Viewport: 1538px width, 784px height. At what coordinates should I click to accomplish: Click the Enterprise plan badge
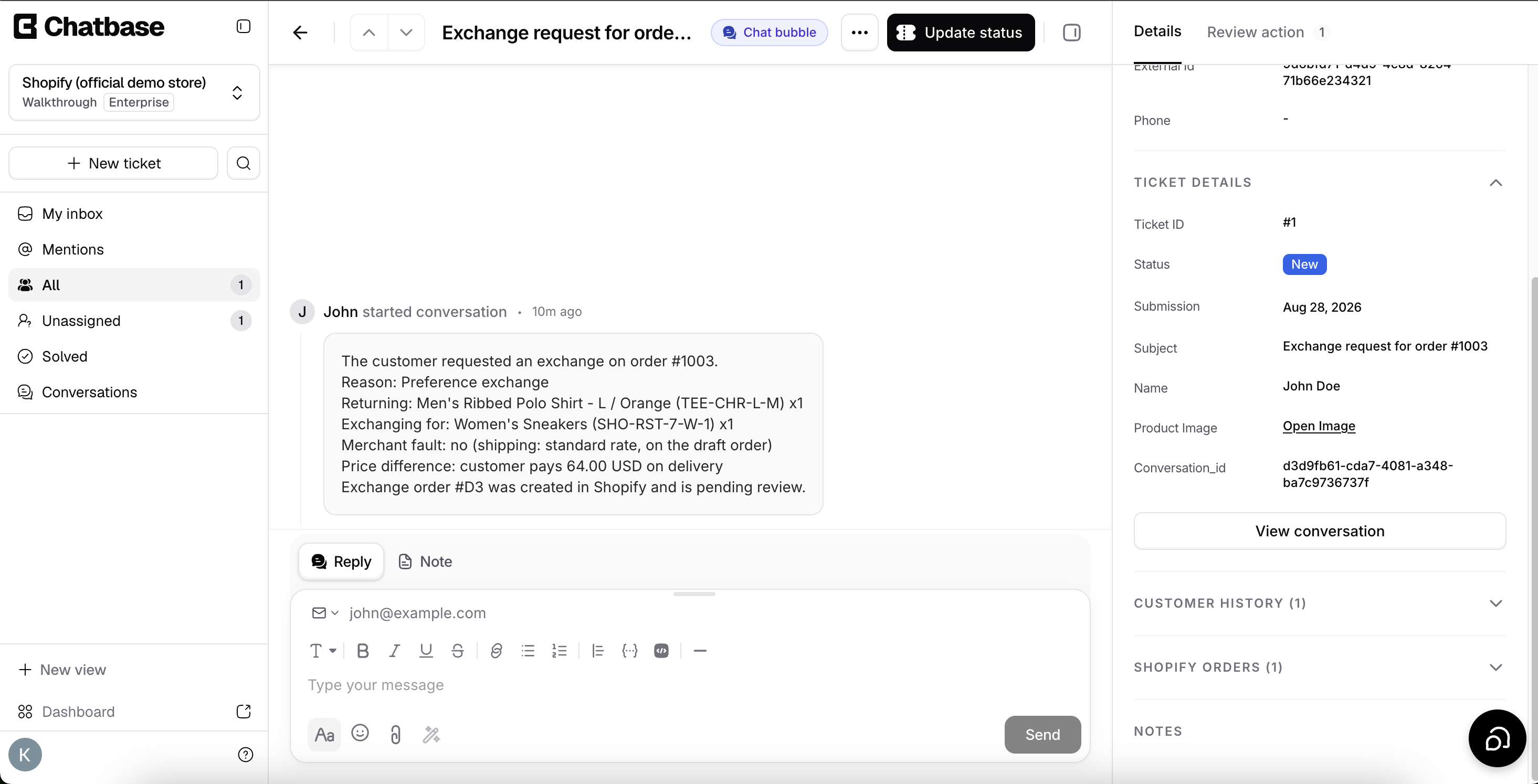pos(139,102)
